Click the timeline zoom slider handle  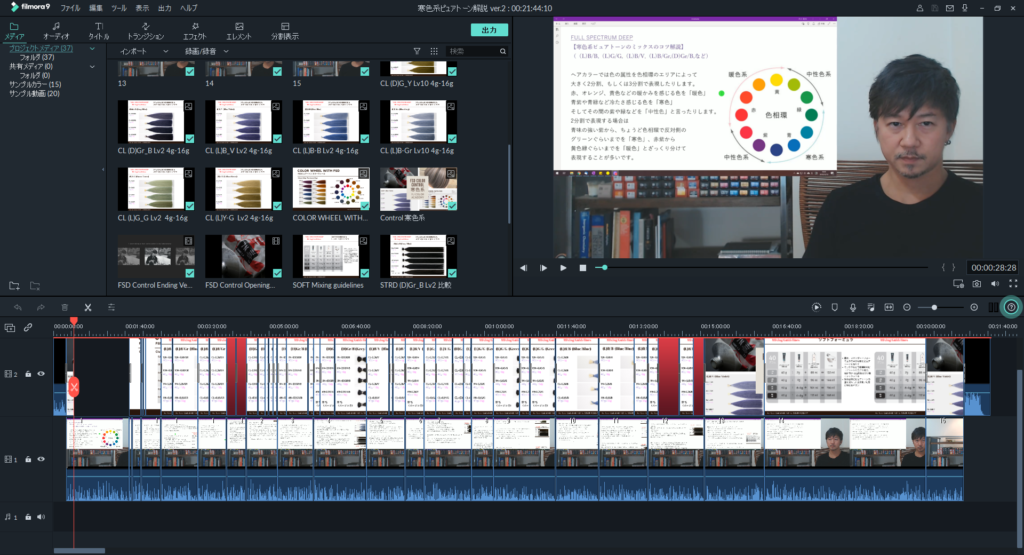tap(934, 307)
